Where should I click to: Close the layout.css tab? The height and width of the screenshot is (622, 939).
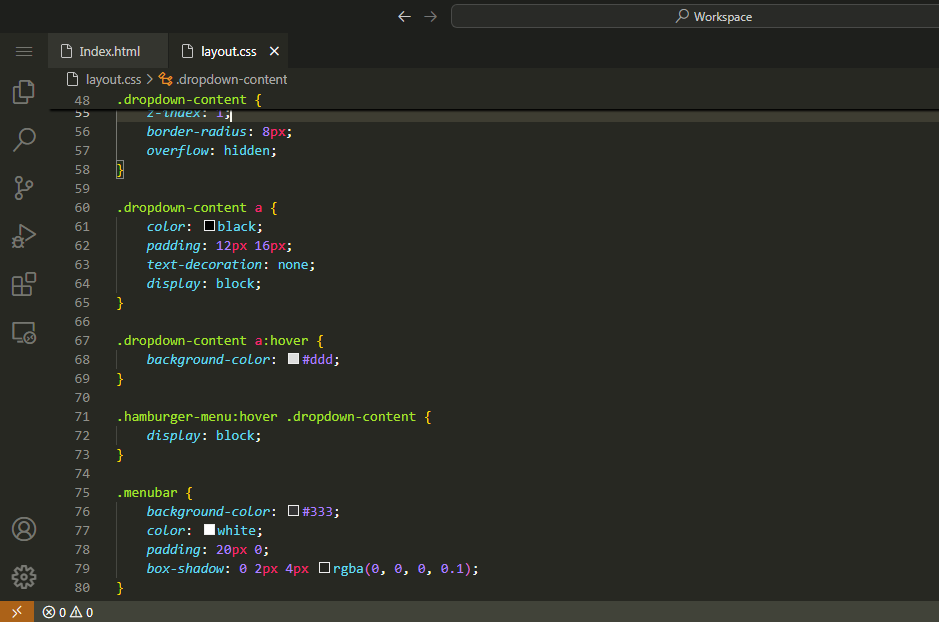275,51
